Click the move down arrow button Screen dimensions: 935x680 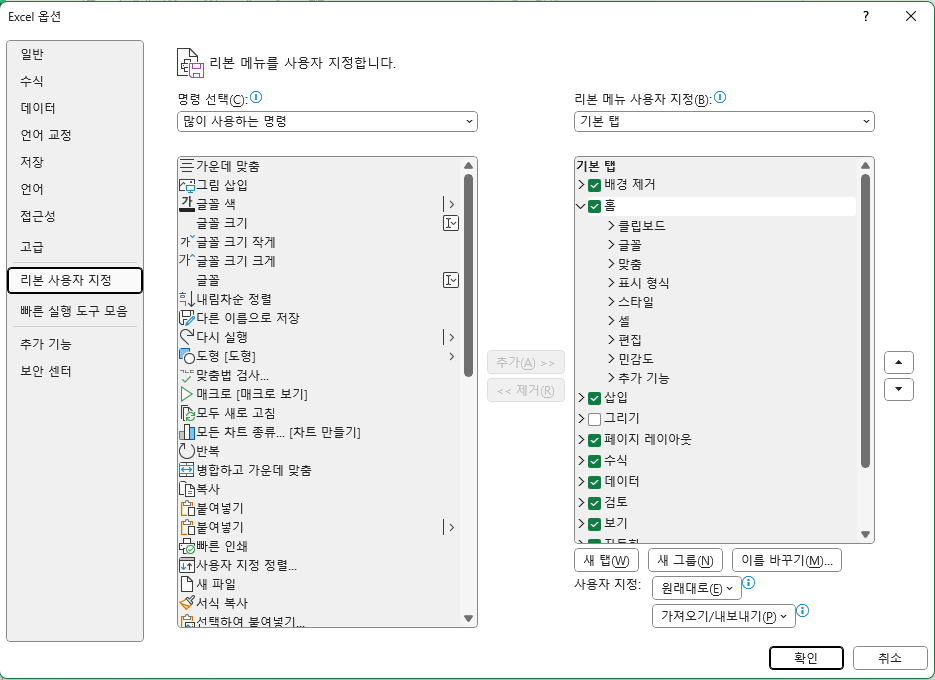click(x=899, y=390)
